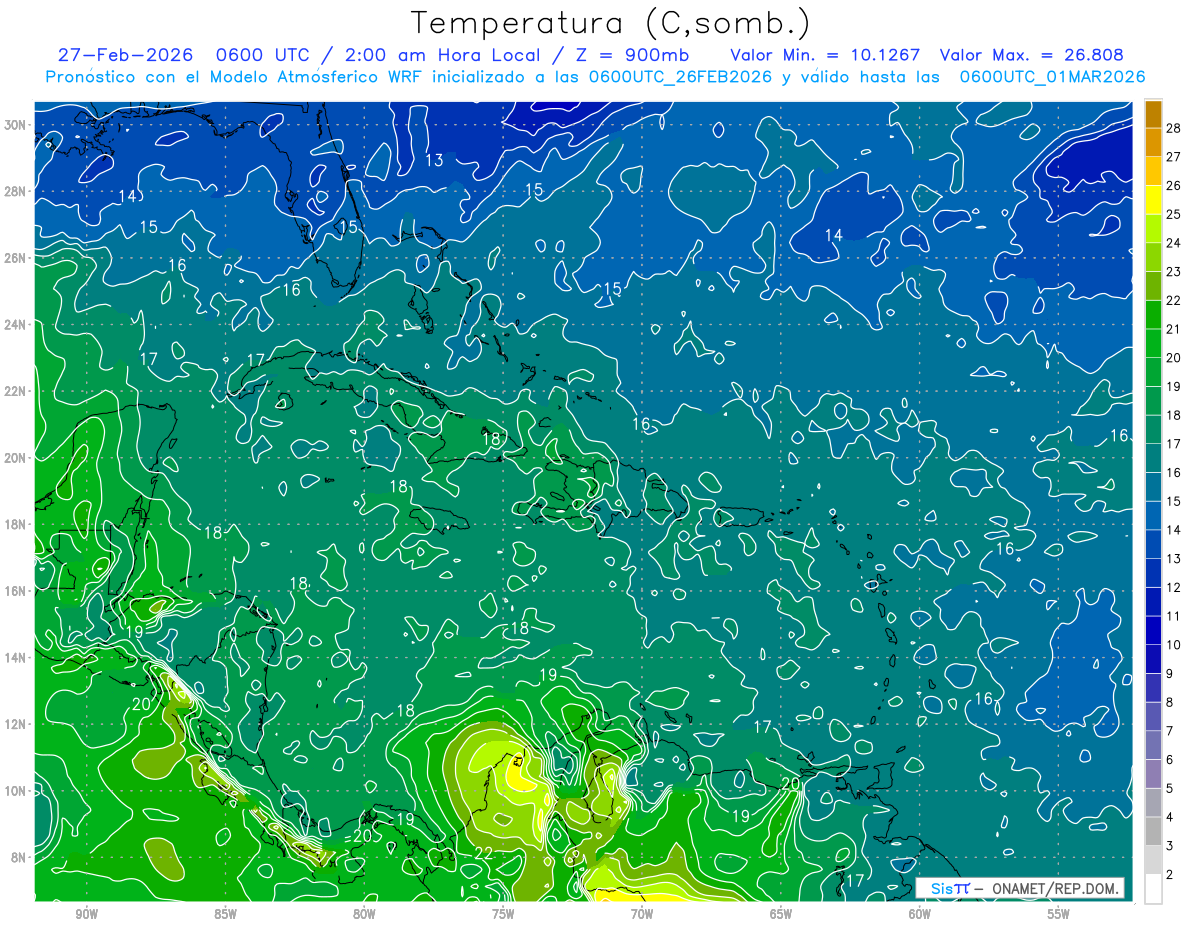Click the latitude label "18N"
Screen dimensions: 1200x927
pos(16,524)
